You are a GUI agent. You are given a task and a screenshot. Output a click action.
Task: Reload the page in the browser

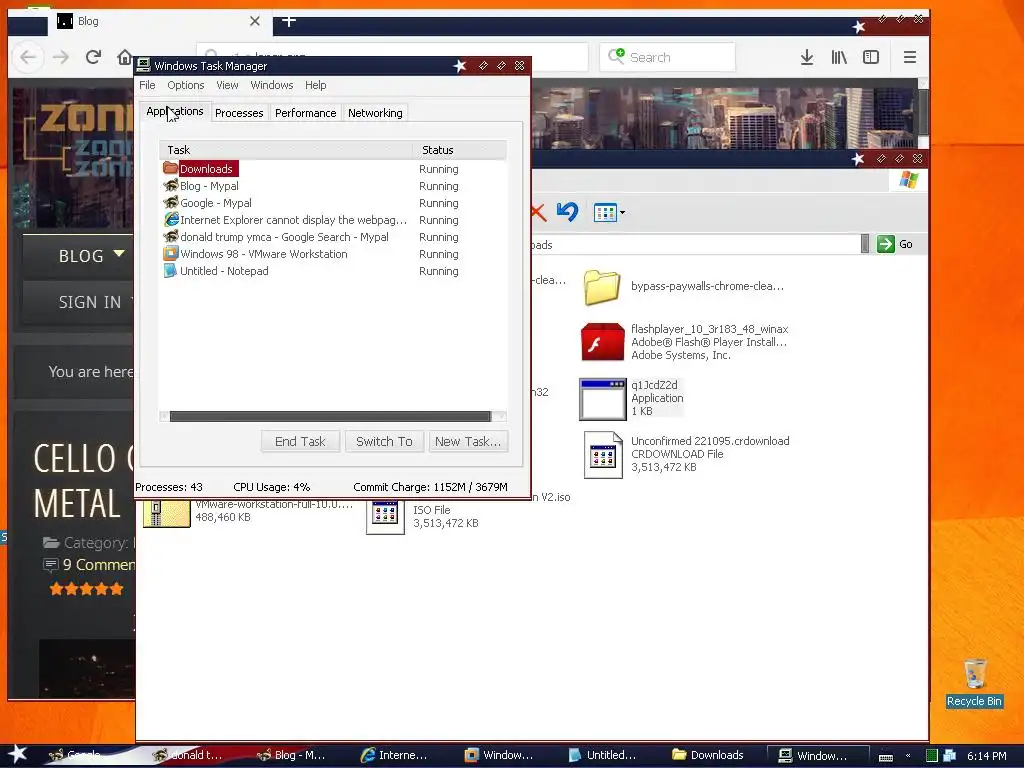click(93, 57)
